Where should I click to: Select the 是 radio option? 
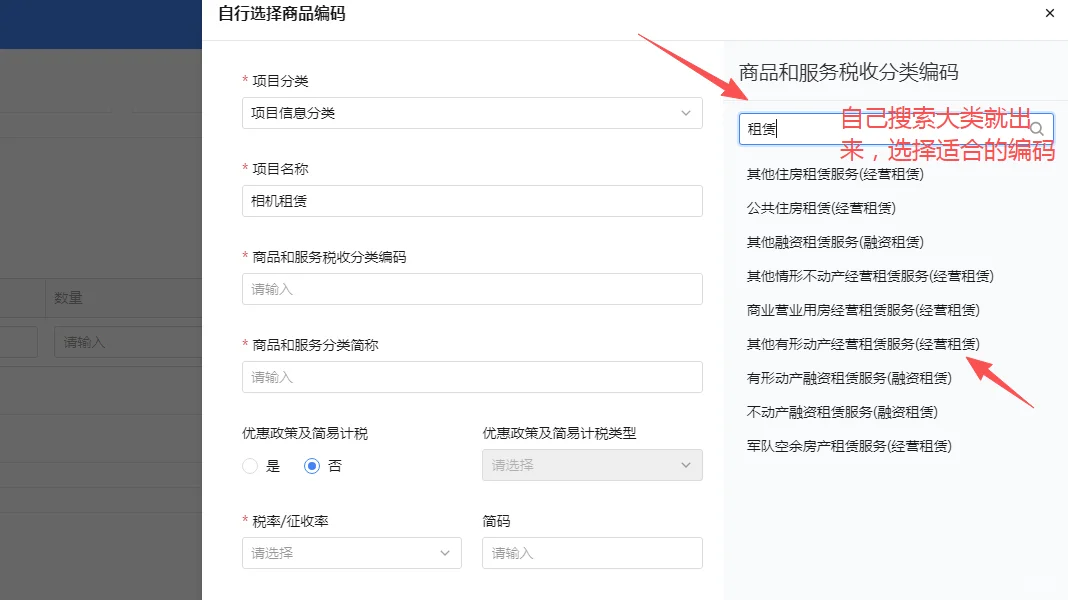click(251, 465)
